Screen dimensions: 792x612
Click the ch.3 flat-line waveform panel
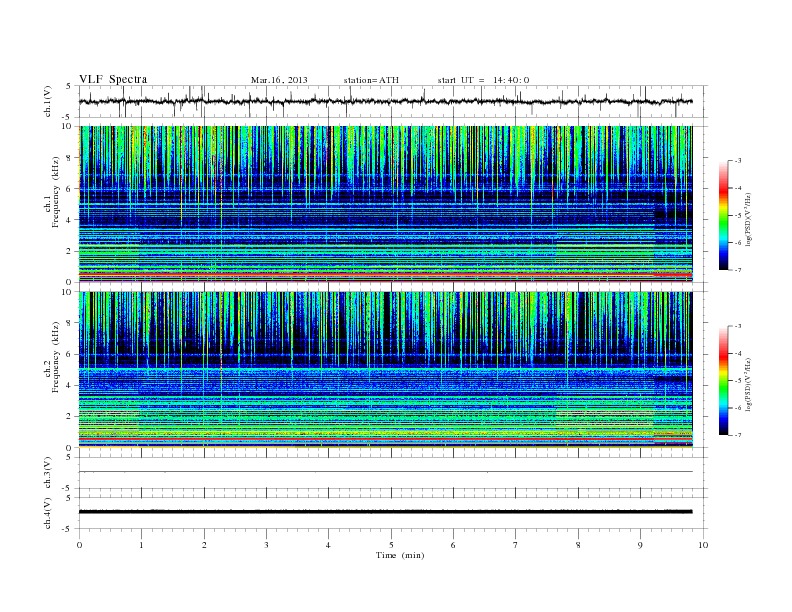392,473
